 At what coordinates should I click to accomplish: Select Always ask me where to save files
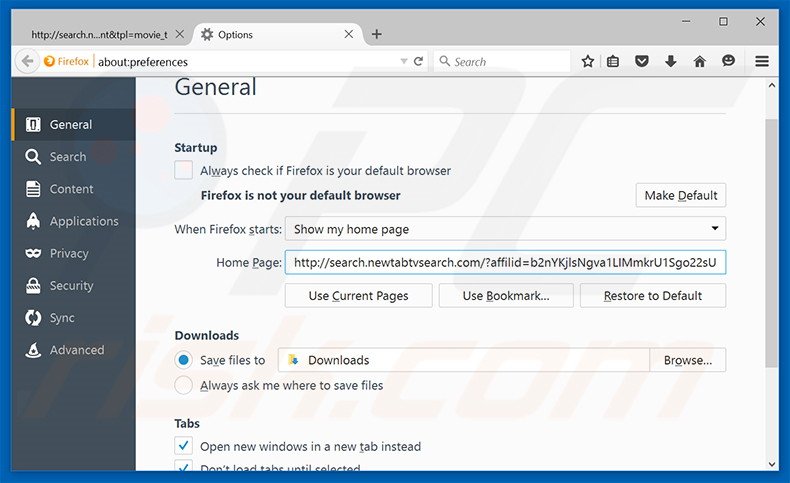point(183,385)
